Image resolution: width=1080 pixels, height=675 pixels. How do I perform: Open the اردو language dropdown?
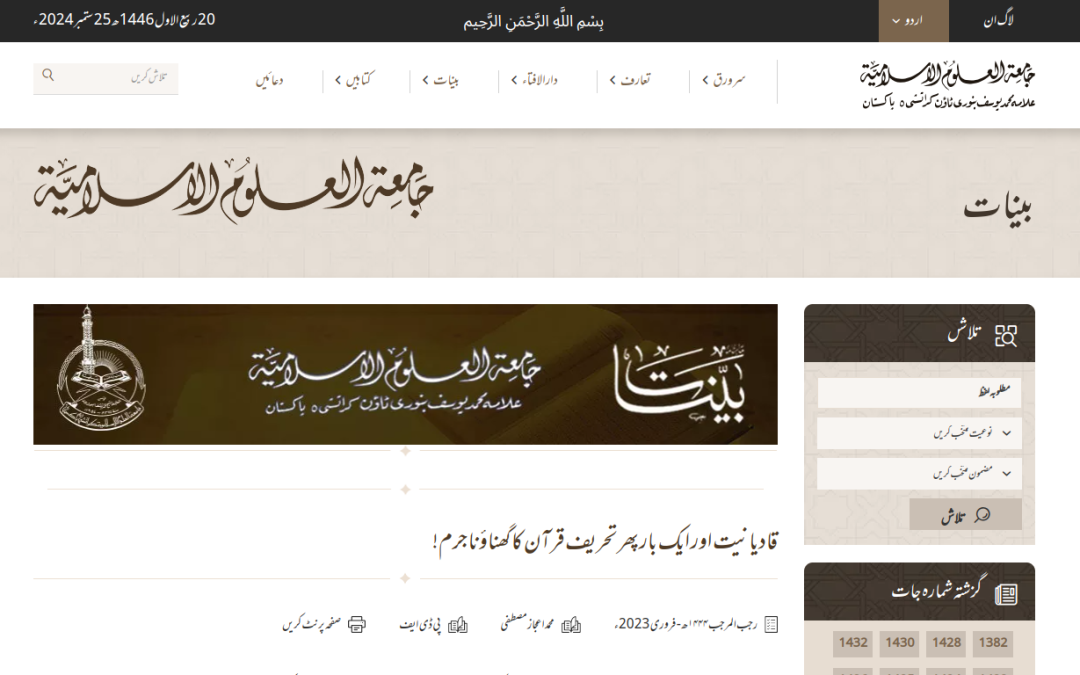click(x=913, y=21)
